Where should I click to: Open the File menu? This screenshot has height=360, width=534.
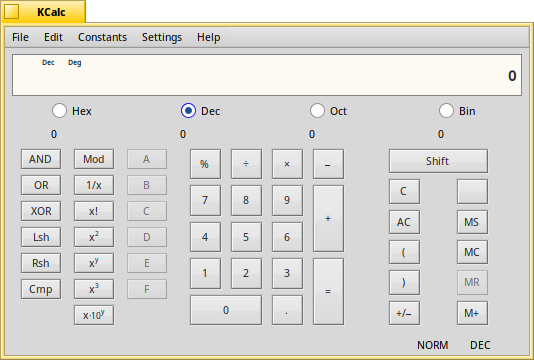pos(20,37)
